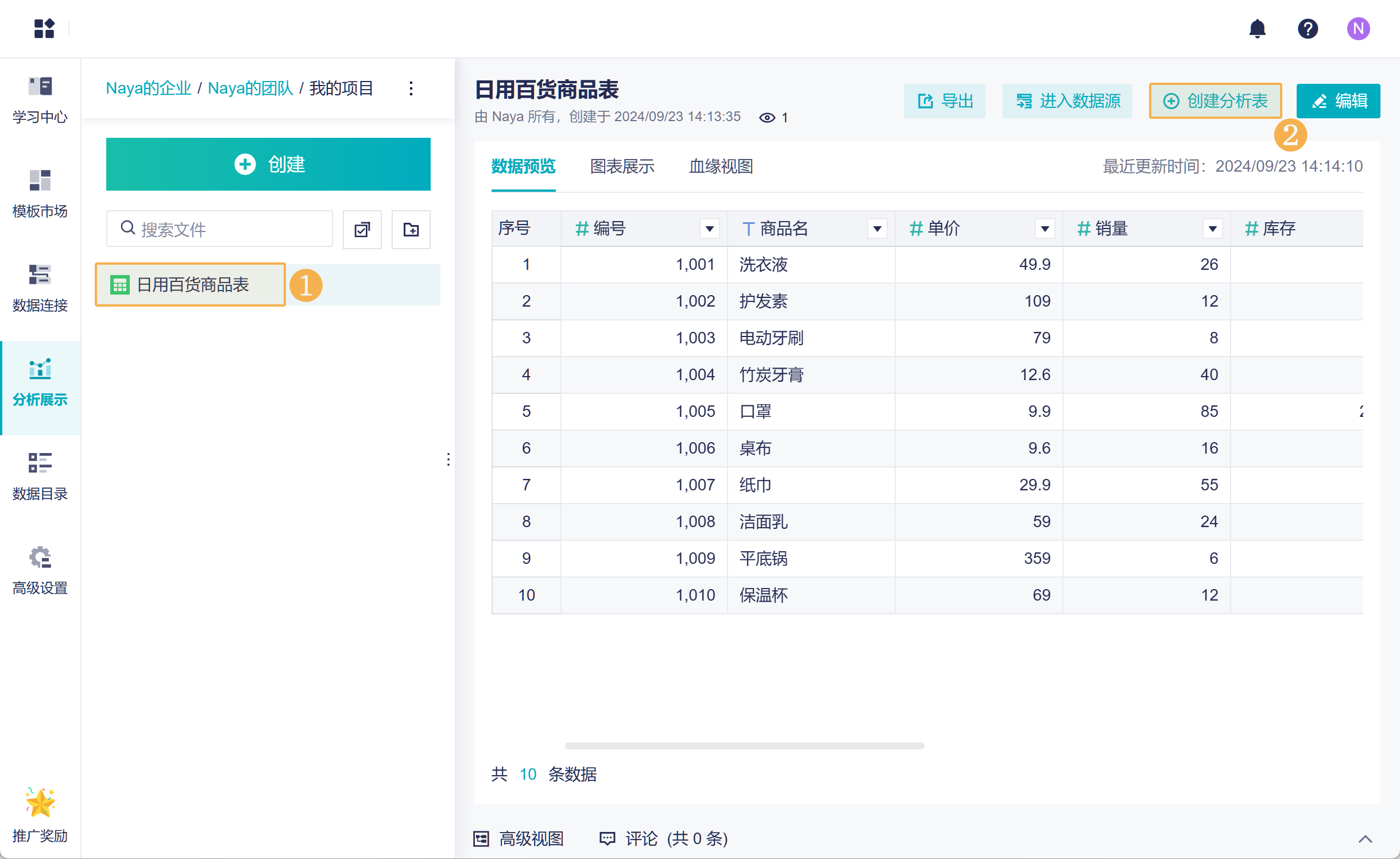This screenshot has width=1400, height=859.
Task: Click the 序号 column header
Action: tap(526, 229)
